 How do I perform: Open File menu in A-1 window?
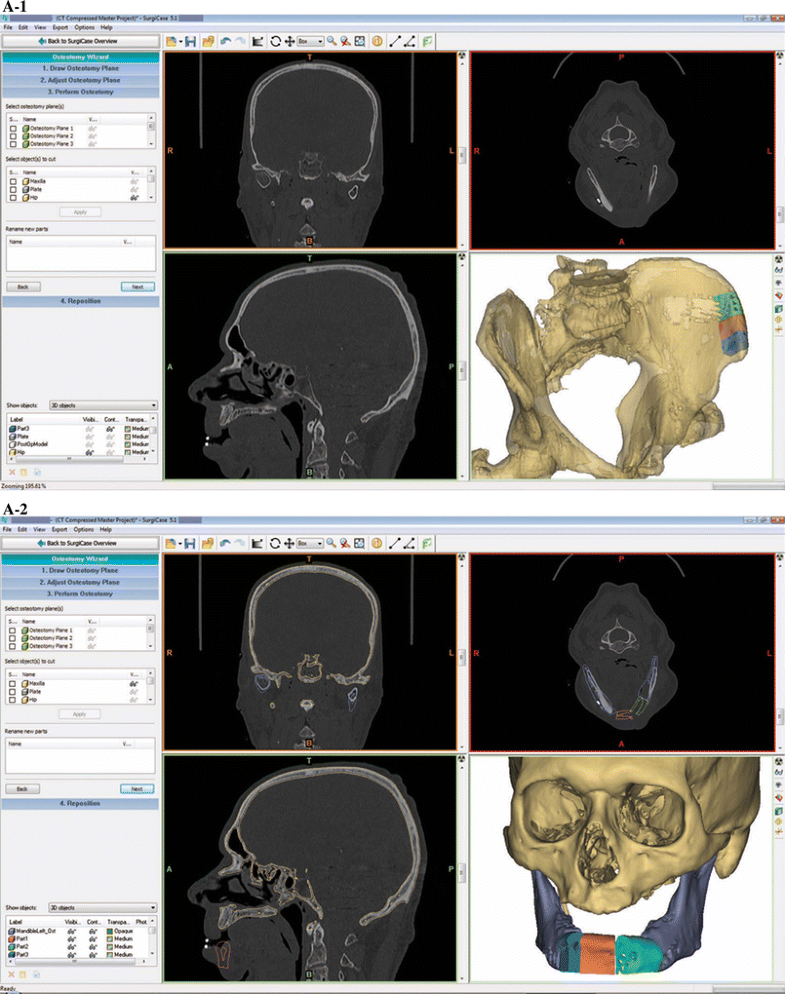(x=8, y=27)
